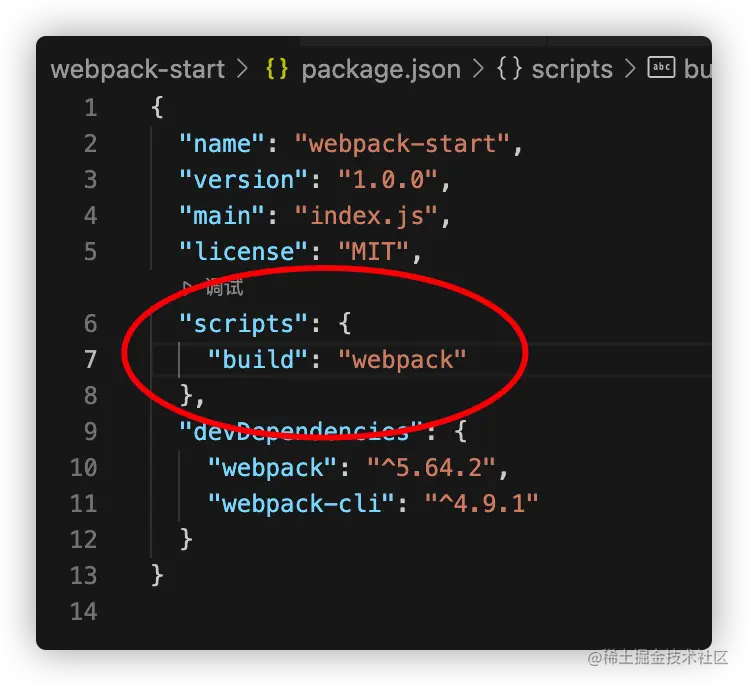The image size is (748, 686).
Task: Click the abc string icon in breadcrumb
Action: pyautogui.click(x=661, y=67)
